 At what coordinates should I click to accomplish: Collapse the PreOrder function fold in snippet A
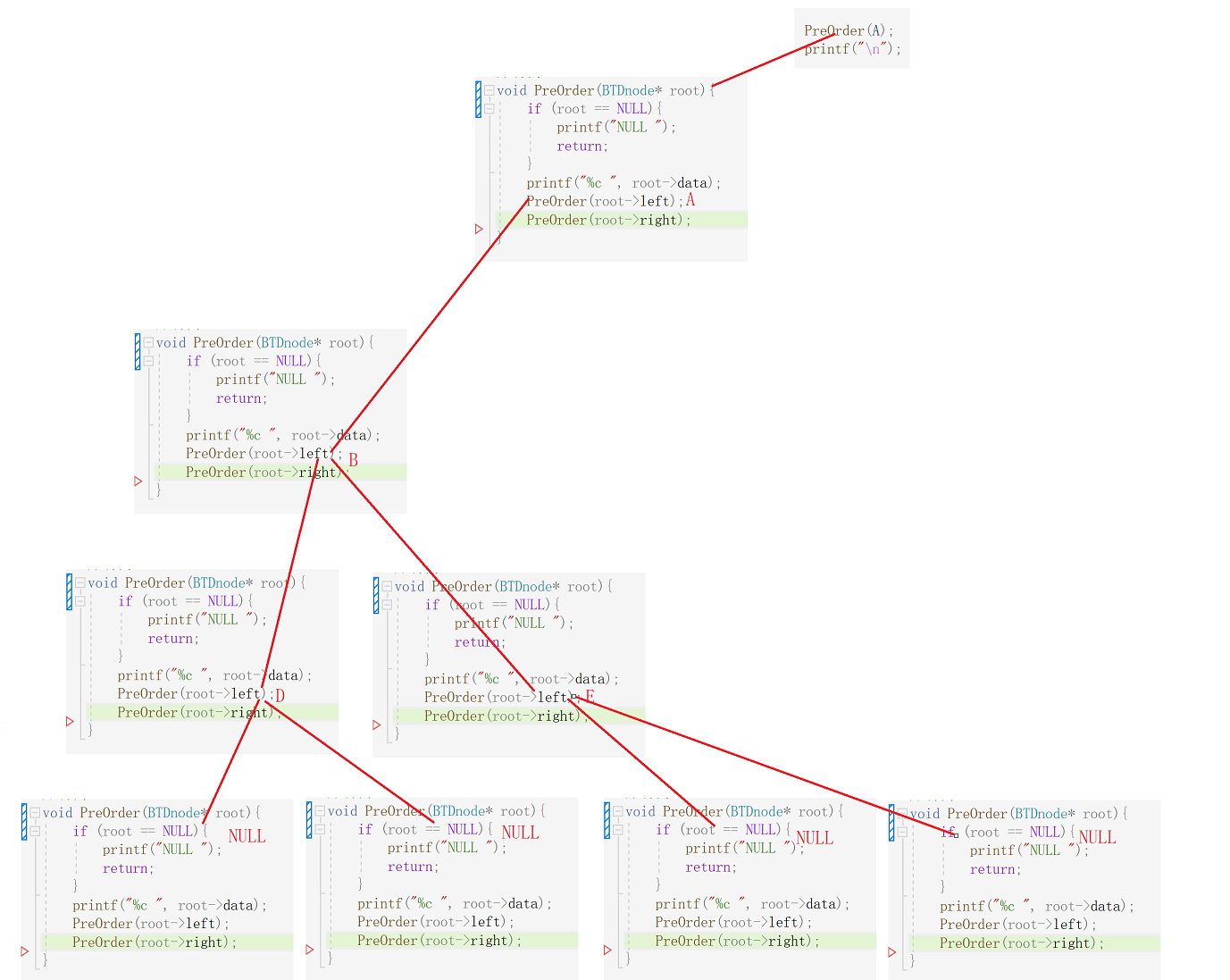pyautogui.click(x=489, y=90)
